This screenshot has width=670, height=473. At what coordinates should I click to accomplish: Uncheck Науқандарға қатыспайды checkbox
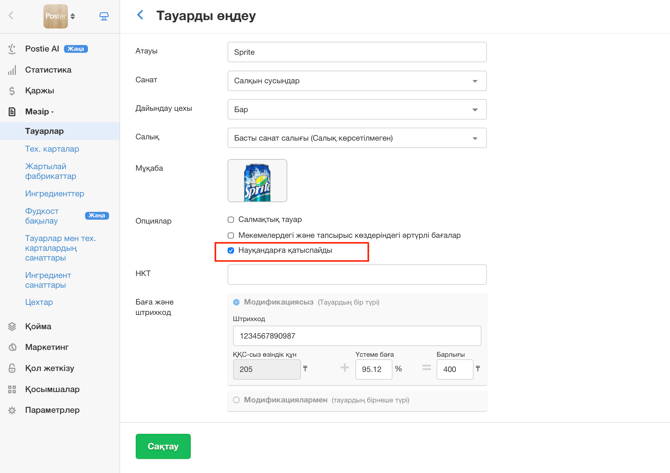click(231, 250)
